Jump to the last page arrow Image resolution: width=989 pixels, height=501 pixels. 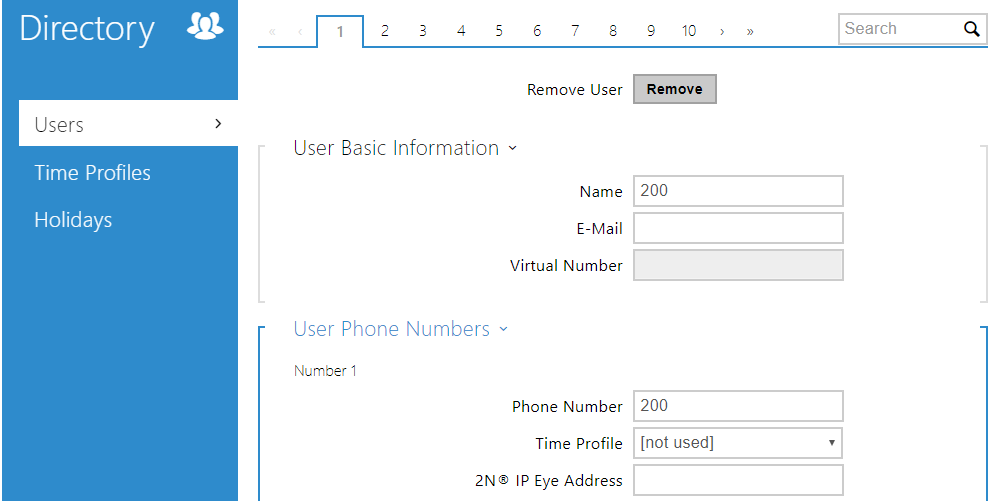[750, 32]
